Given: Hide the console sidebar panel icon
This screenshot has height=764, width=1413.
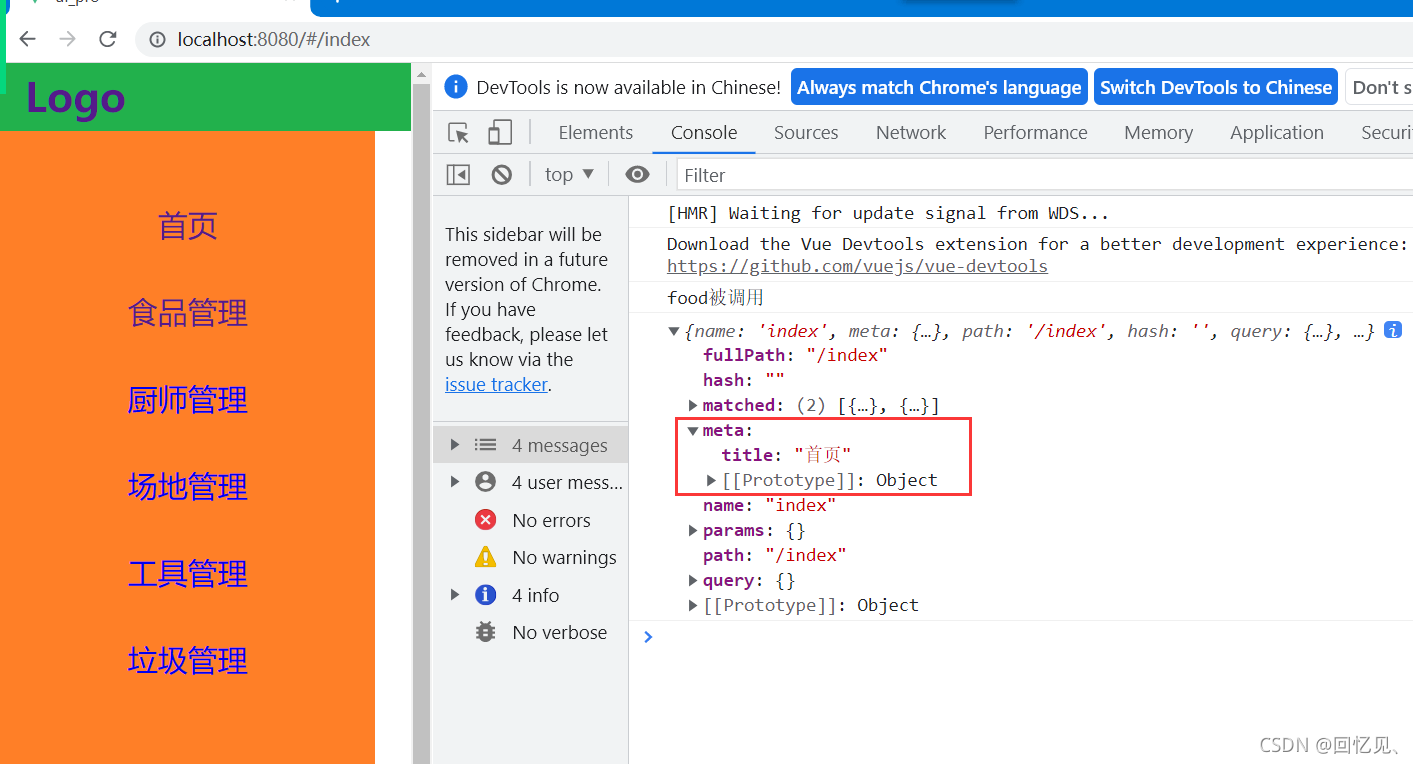Looking at the screenshot, I should point(458,175).
